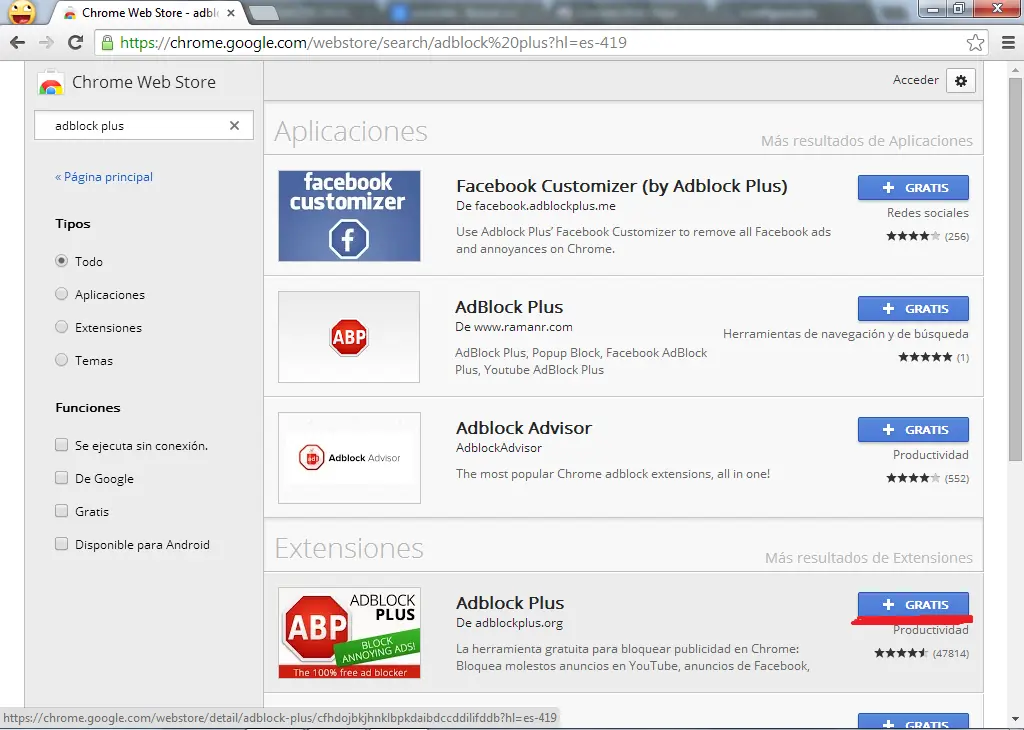Image resolution: width=1024 pixels, height=730 pixels.
Task: Enable the 'Disponible para Android' checkbox
Action: point(61,544)
